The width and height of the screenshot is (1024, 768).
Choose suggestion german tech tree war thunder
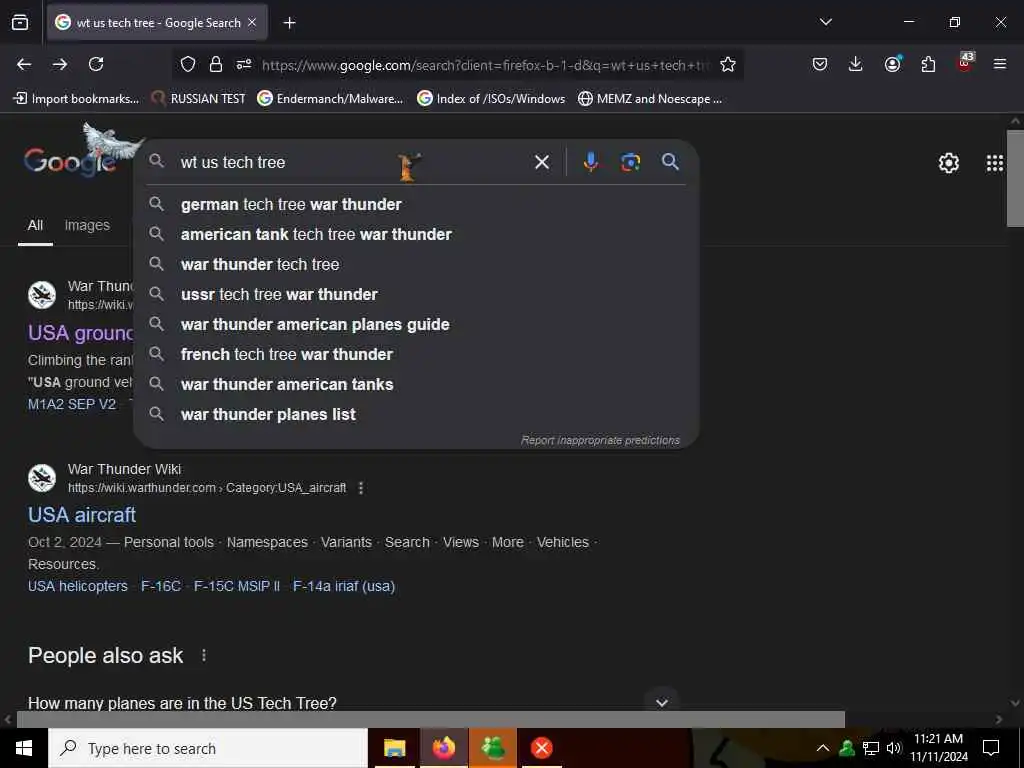click(416, 204)
